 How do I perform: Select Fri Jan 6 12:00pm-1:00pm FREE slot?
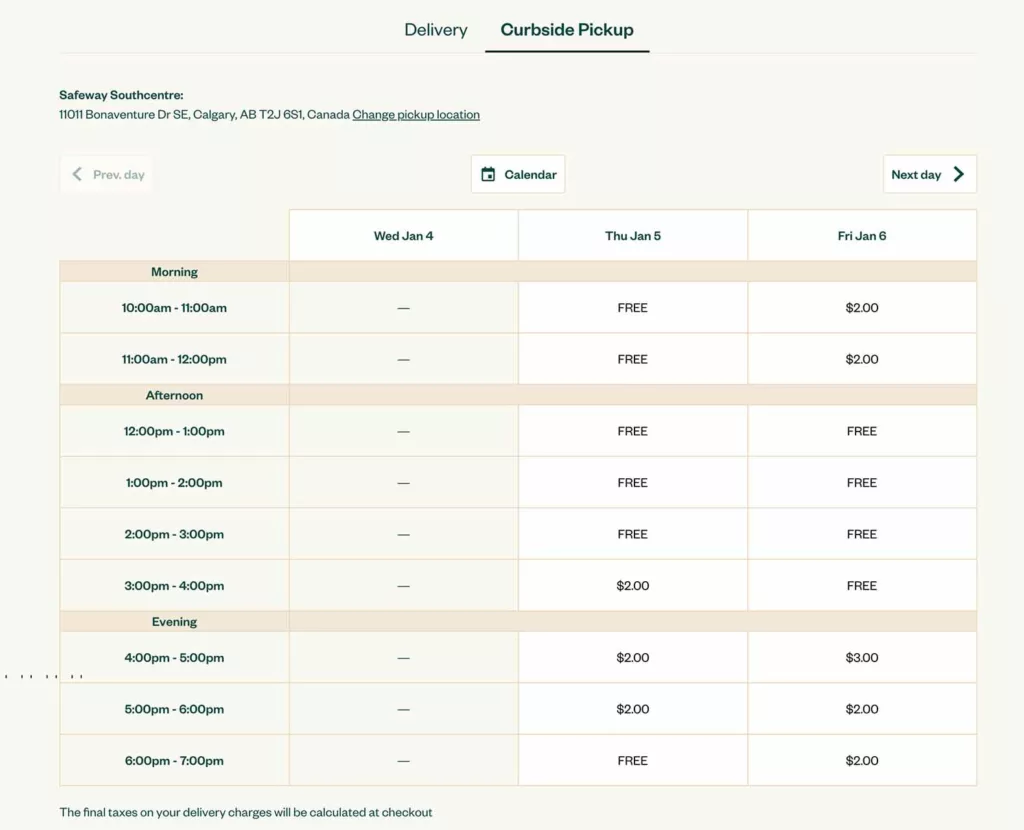coord(862,431)
